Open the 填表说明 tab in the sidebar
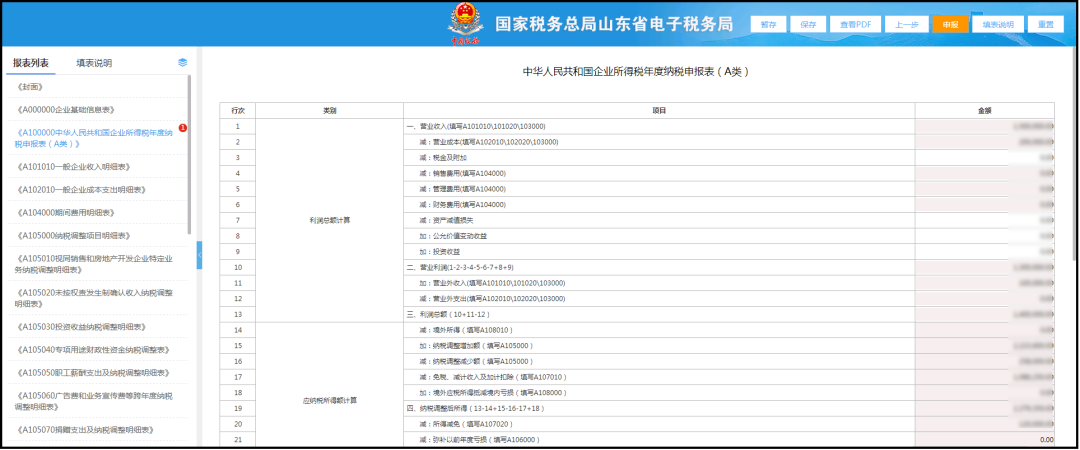The height and width of the screenshot is (450, 1080). point(94,63)
